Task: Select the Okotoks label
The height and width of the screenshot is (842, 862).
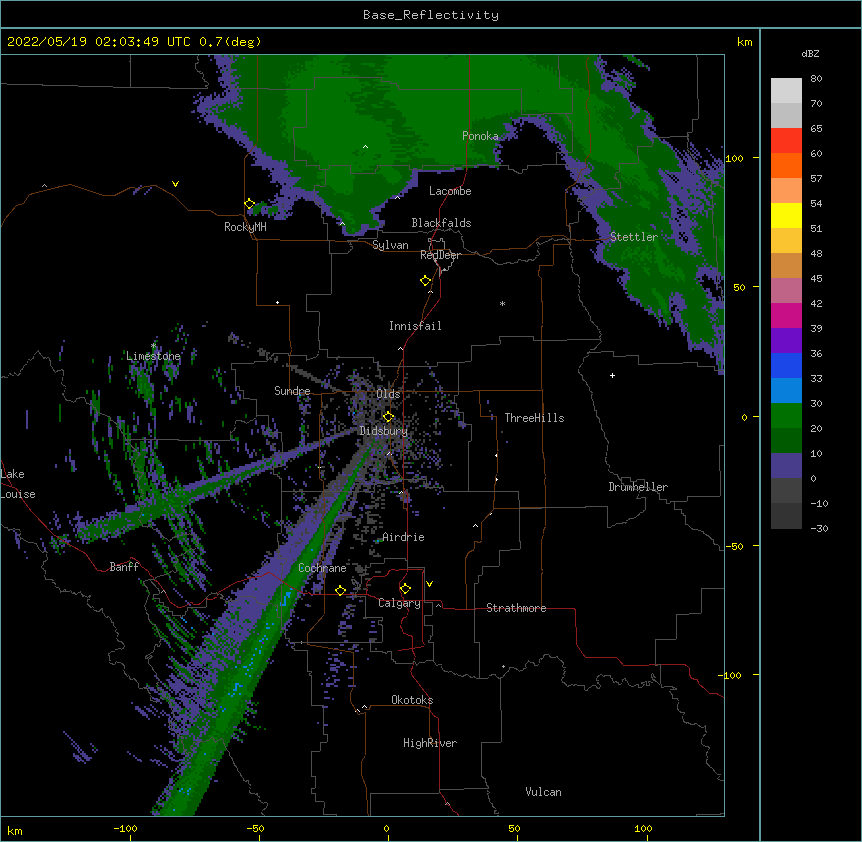Action: (412, 700)
